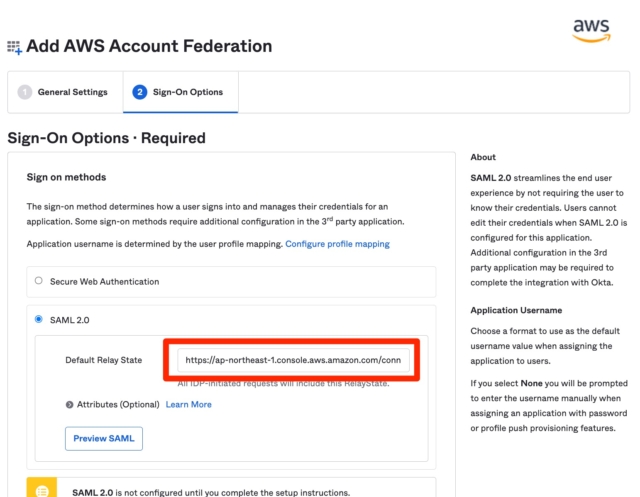Open the Sign-On Options tab
The width and height of the screenshot is (640, 497).
click(180, 92)
